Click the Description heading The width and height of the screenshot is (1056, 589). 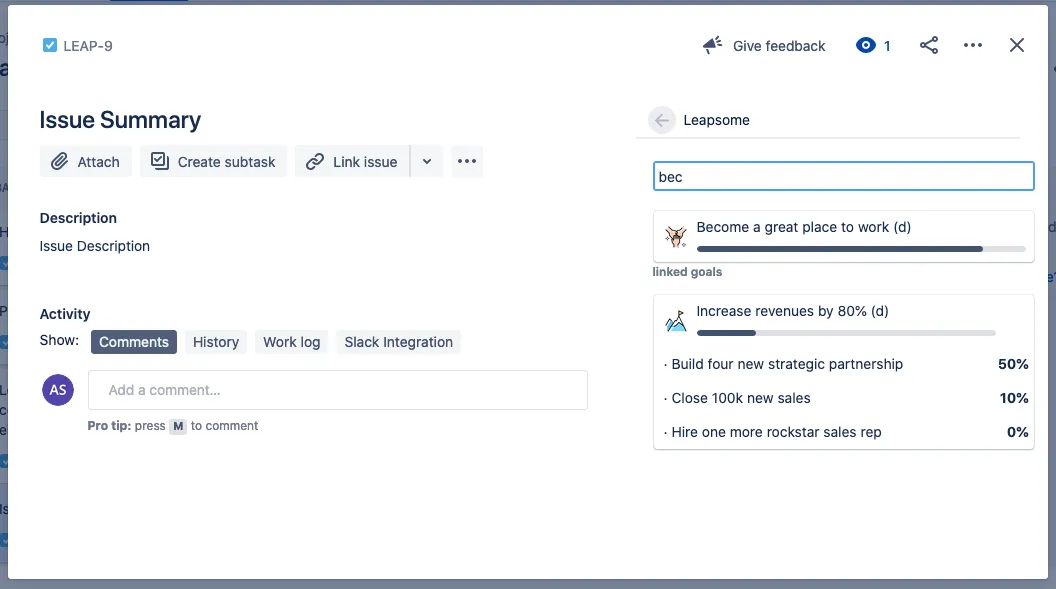(x=78, y=218)
